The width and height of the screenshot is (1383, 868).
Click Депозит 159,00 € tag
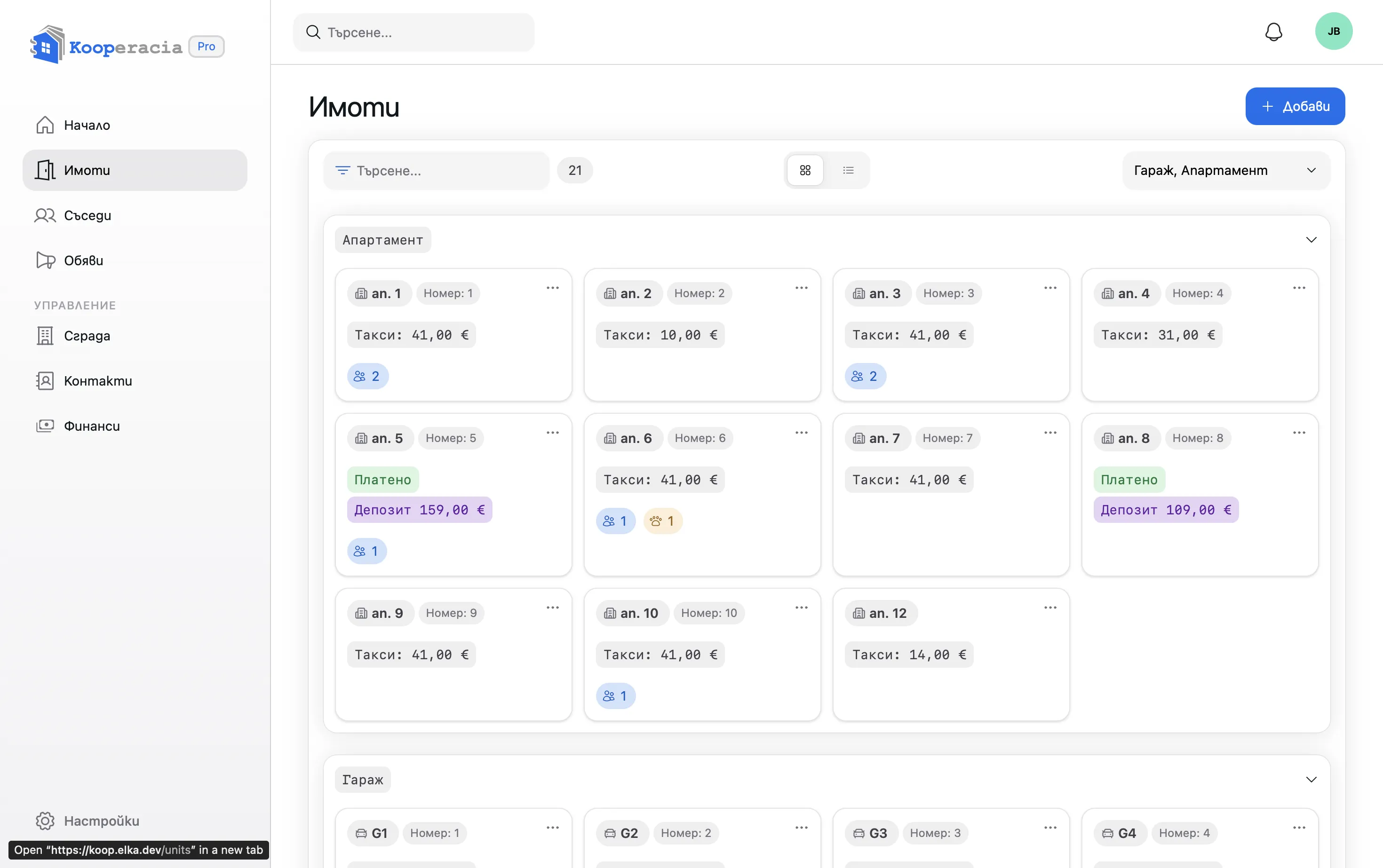[419, 510]
